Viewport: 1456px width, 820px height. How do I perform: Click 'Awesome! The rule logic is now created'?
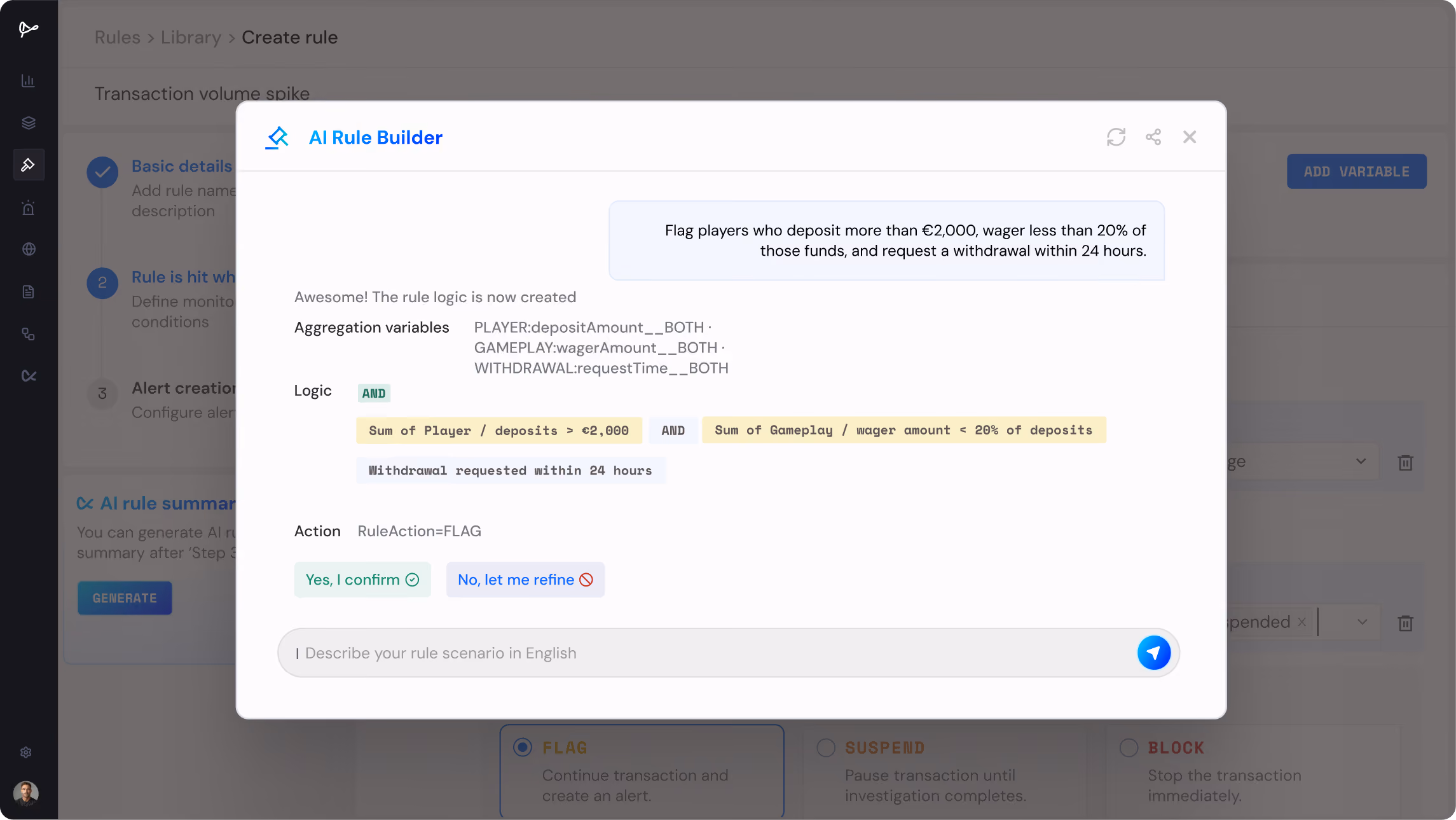click(435, 297)
